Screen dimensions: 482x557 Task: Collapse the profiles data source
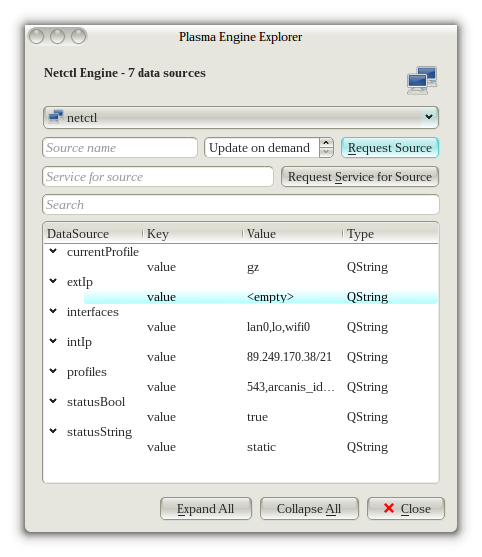pyautogui.click(x=53, y=371)
